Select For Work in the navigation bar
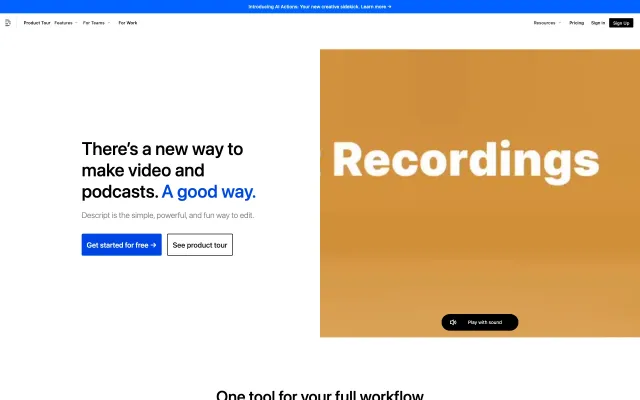The image size is (640, 400). (128, 22)
